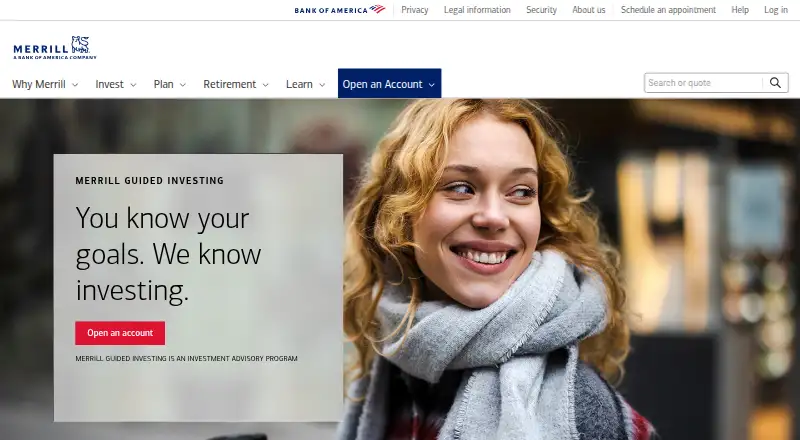
Task: Visit the Security page link
Action: coord(541,10)
